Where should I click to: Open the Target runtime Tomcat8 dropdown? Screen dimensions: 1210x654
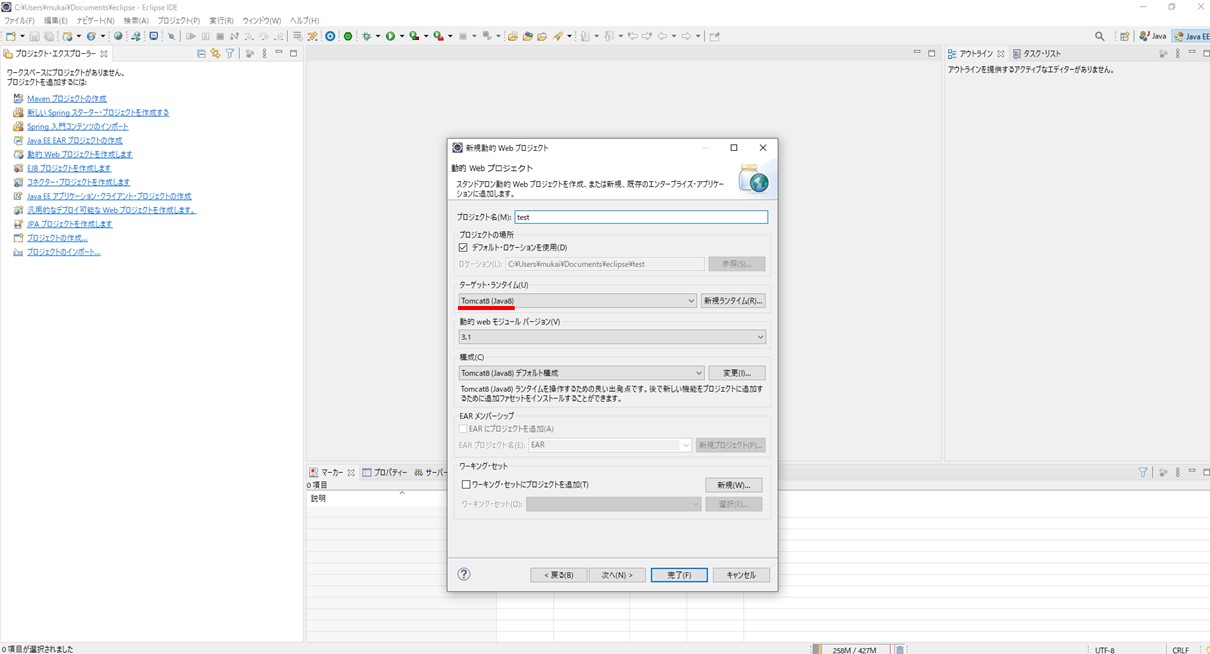tap(577, 301)
